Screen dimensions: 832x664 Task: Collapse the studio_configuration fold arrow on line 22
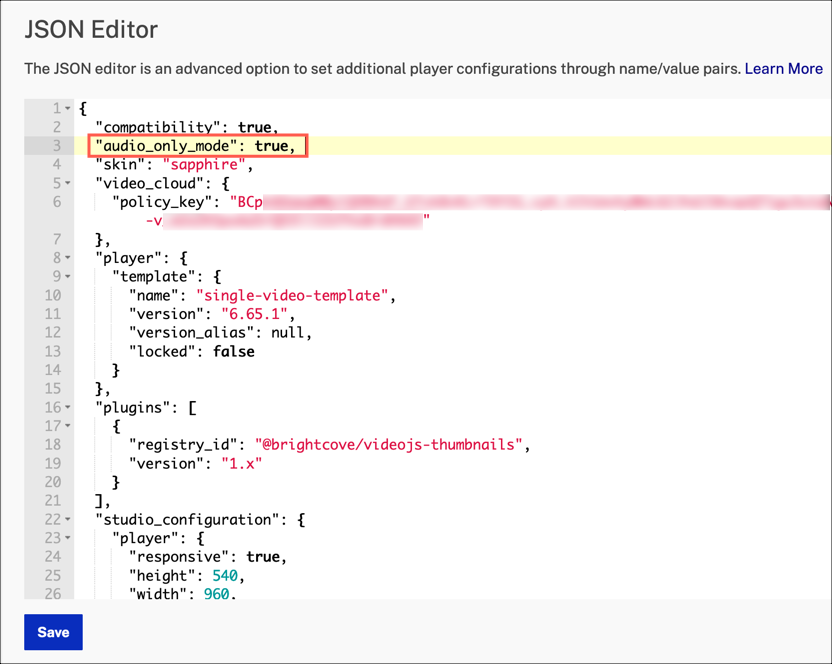point(68,519)
